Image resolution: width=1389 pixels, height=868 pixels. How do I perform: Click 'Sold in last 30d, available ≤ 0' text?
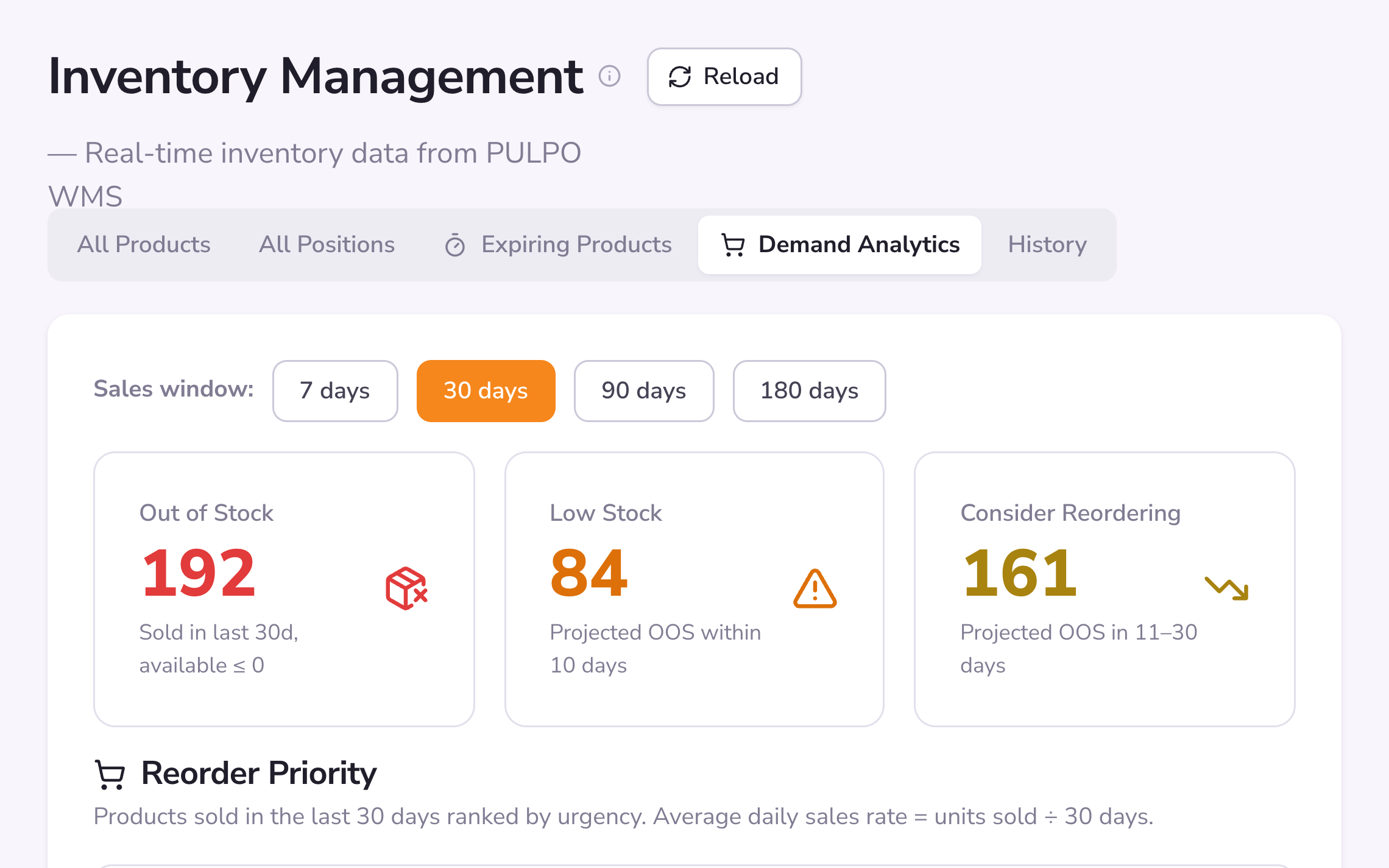point(219,649)
